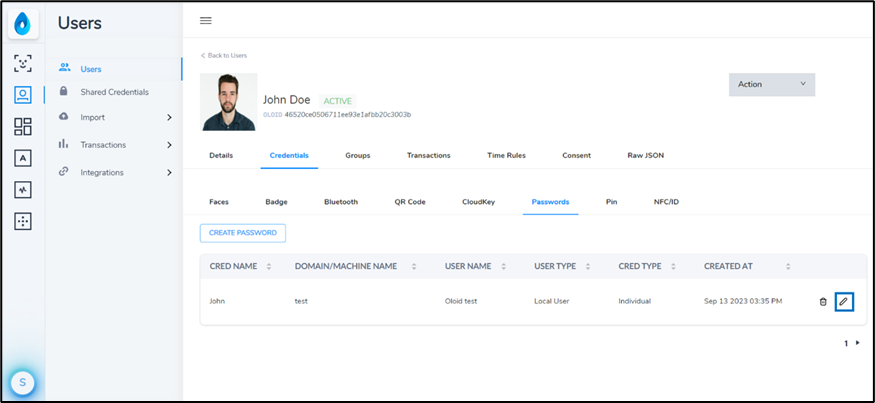
Task: Click John Doe's profile photo
Action: [x=228, y=102]
